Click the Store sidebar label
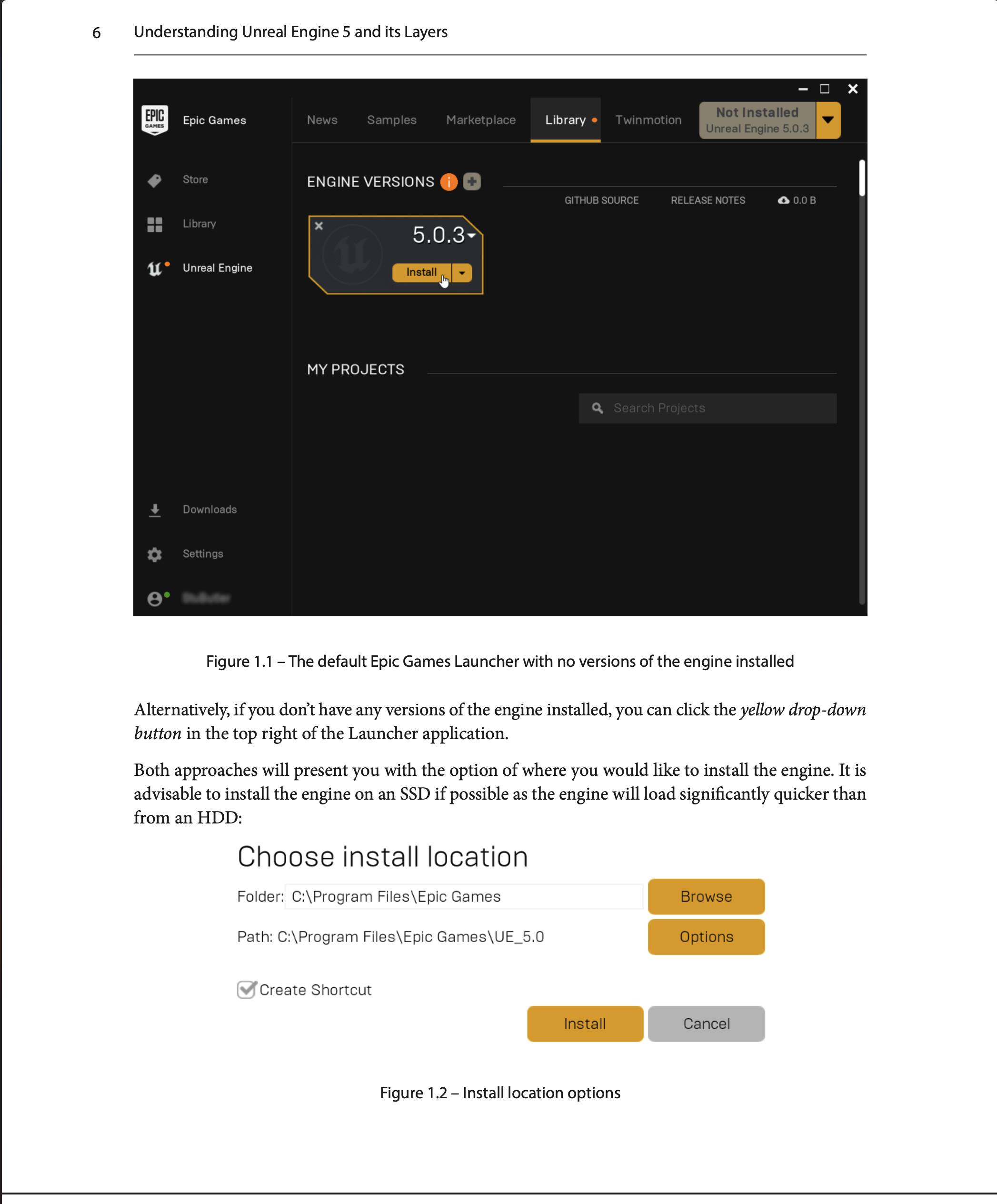The width and height of the screenshot is (997, 1204). (x=196, y=180)
